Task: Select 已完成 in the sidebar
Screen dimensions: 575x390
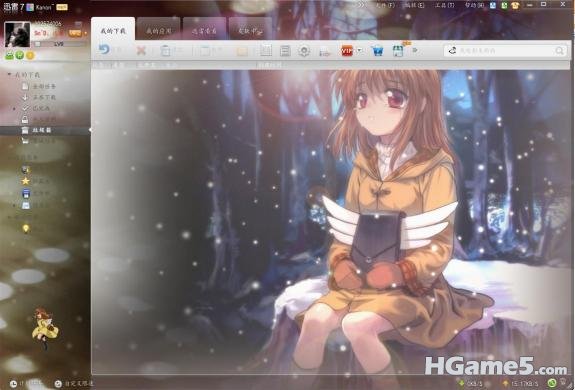Action: (36, 108)
